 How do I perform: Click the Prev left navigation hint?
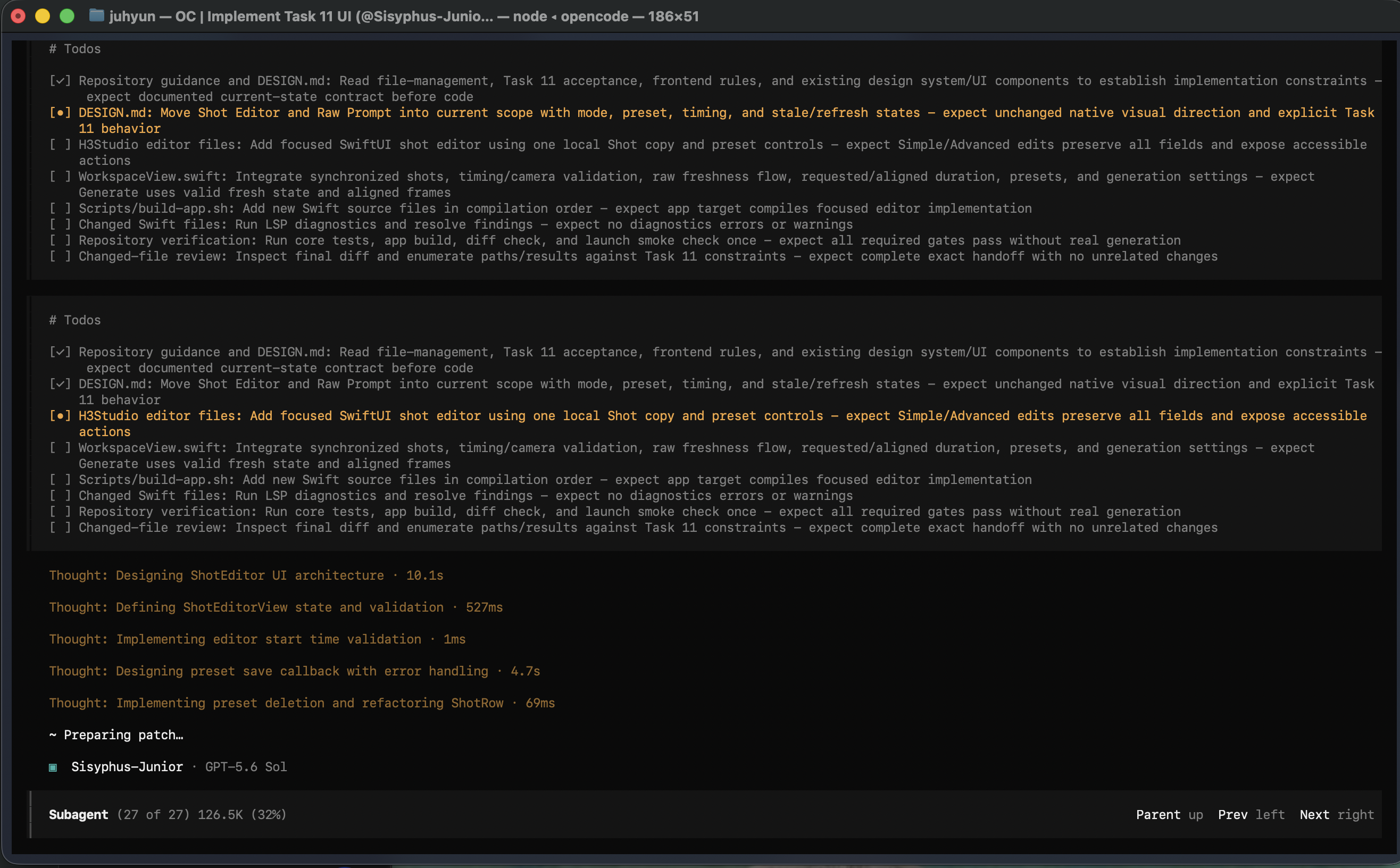[x=1252, y=815]
